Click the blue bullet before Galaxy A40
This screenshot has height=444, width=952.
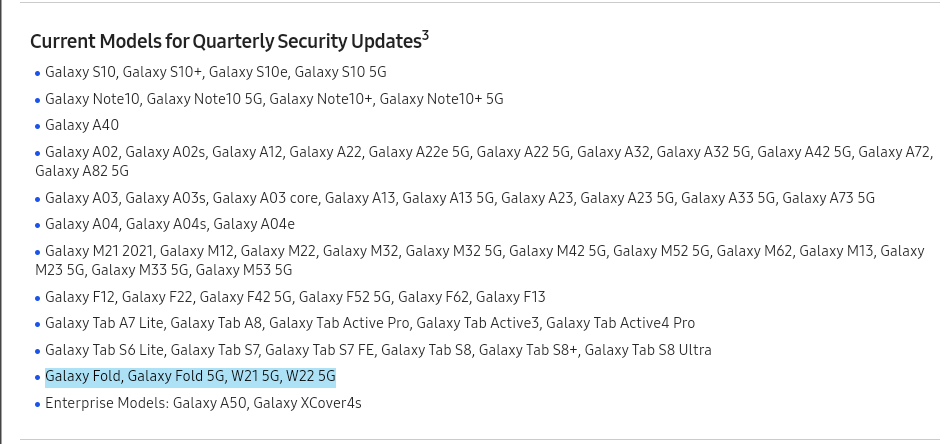pyautogui.click(x=38, y=126)
